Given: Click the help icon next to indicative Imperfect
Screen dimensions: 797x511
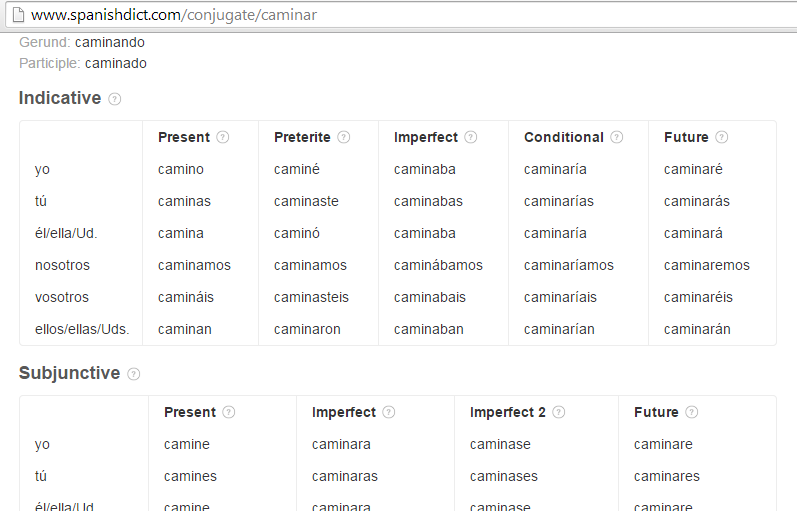Looking at the screenshot, I should [x=471, y=138].
